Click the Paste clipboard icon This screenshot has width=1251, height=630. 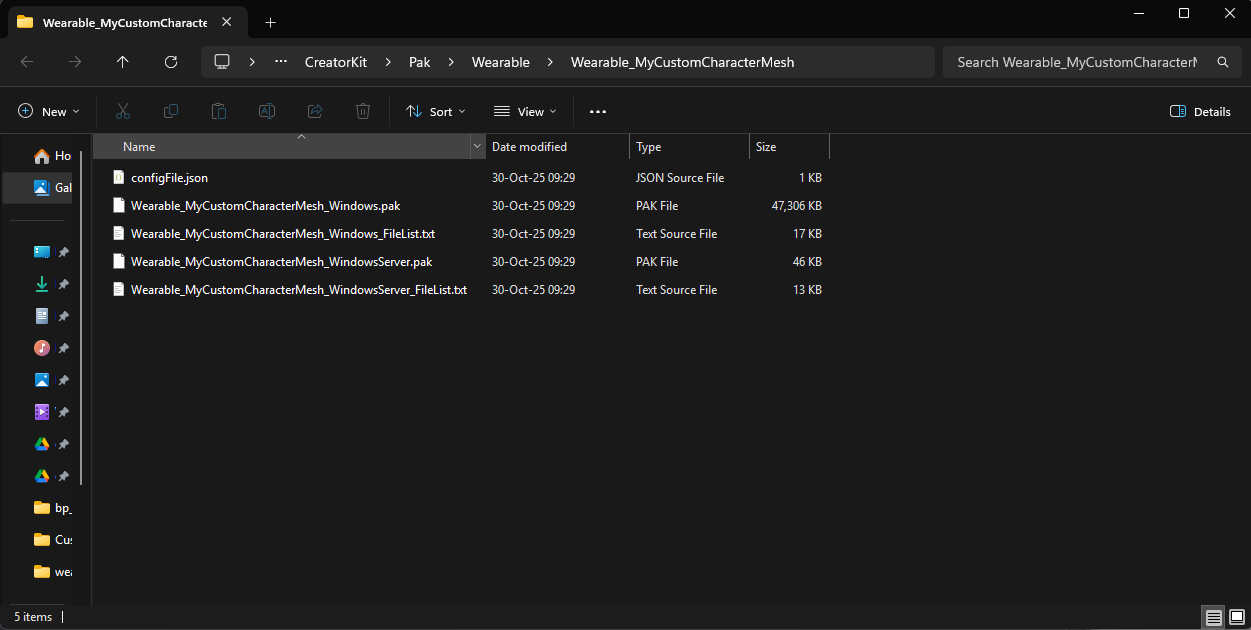(219, 112)
